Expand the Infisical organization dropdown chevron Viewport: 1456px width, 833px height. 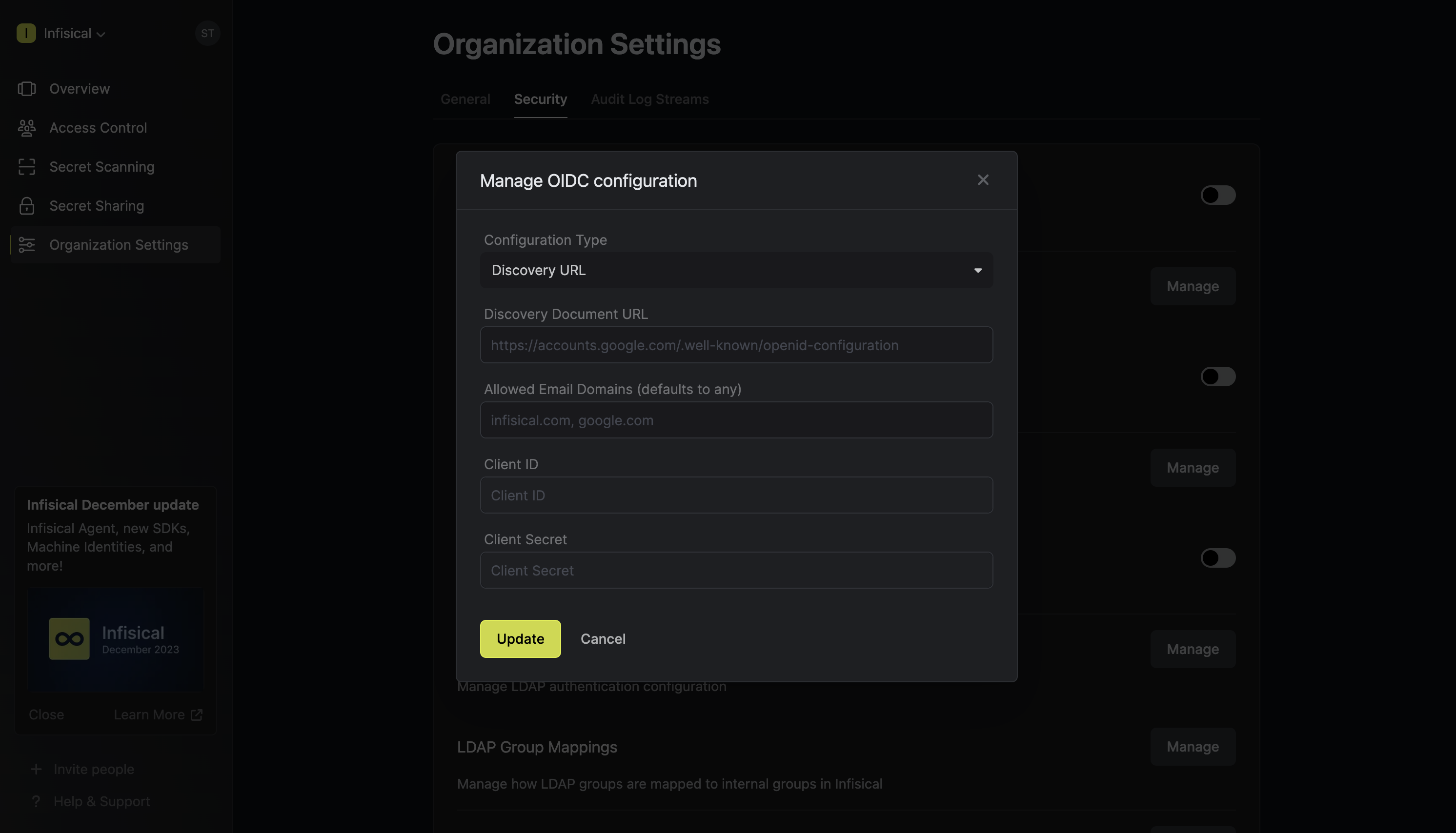click(101, 35)
